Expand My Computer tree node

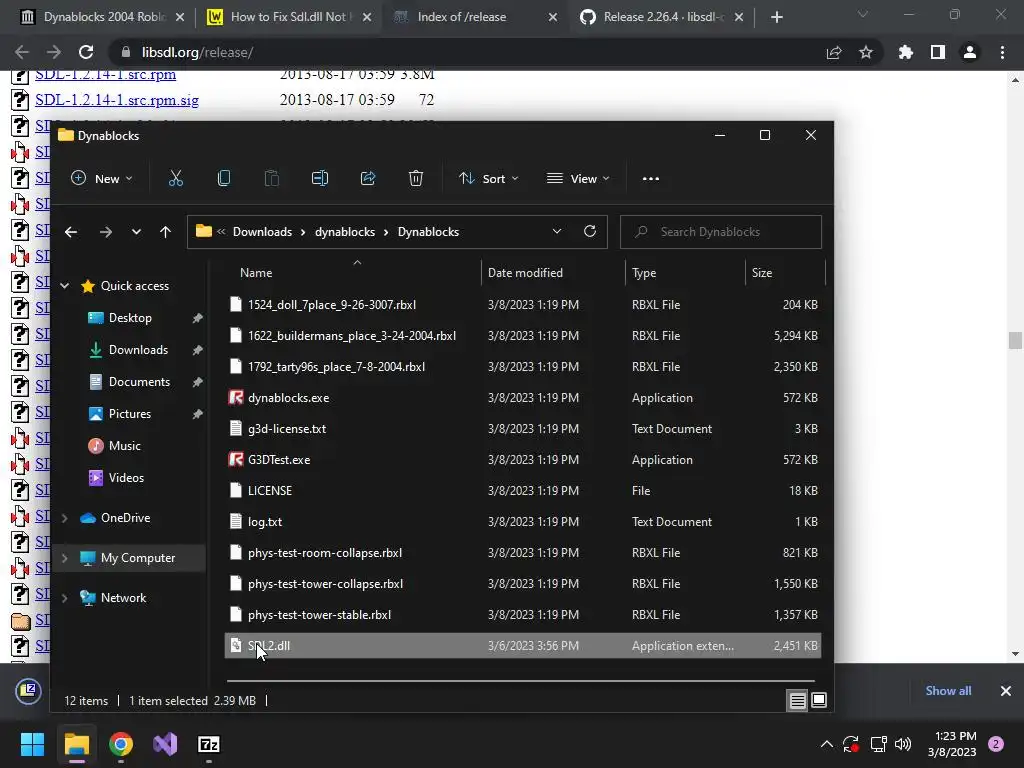[x=65, y=558]
